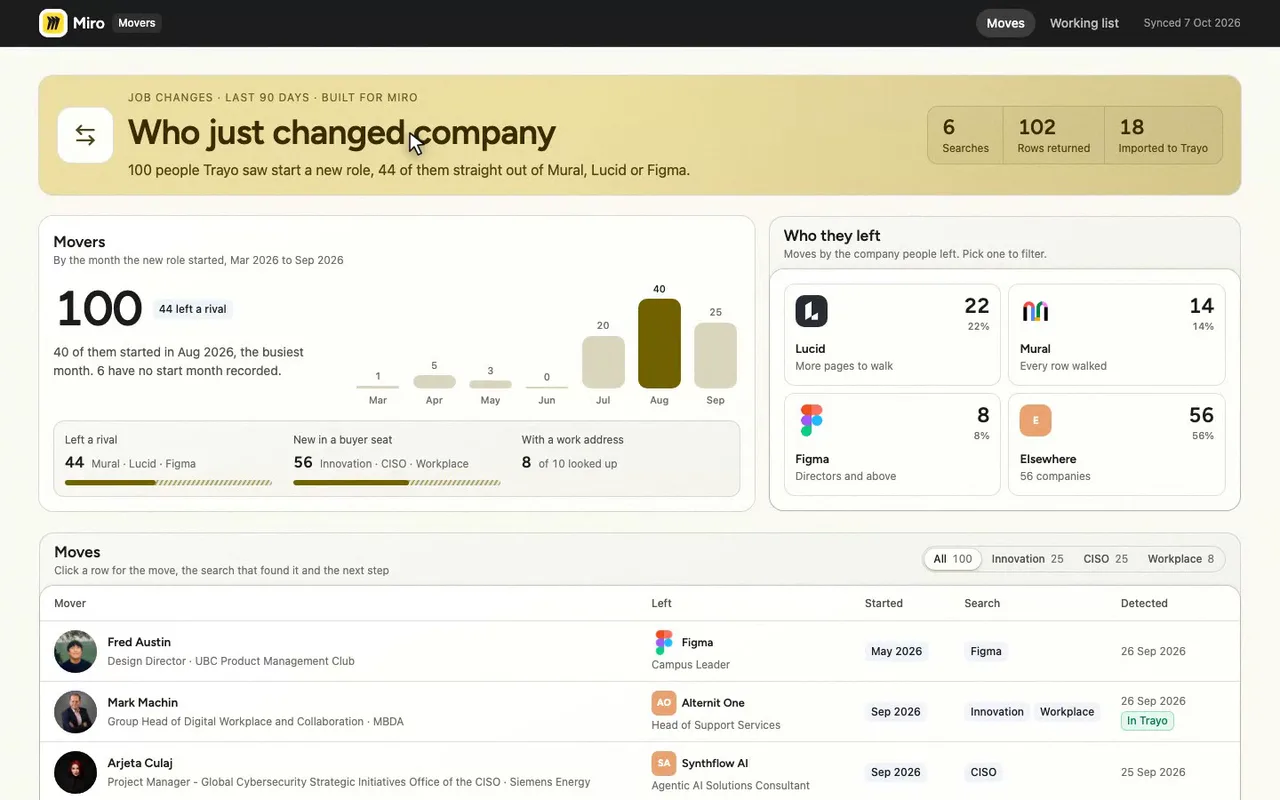Viewport: 1280px width, 800px height.
Task: Open the Working list tab
Action: pos(1084,23)
